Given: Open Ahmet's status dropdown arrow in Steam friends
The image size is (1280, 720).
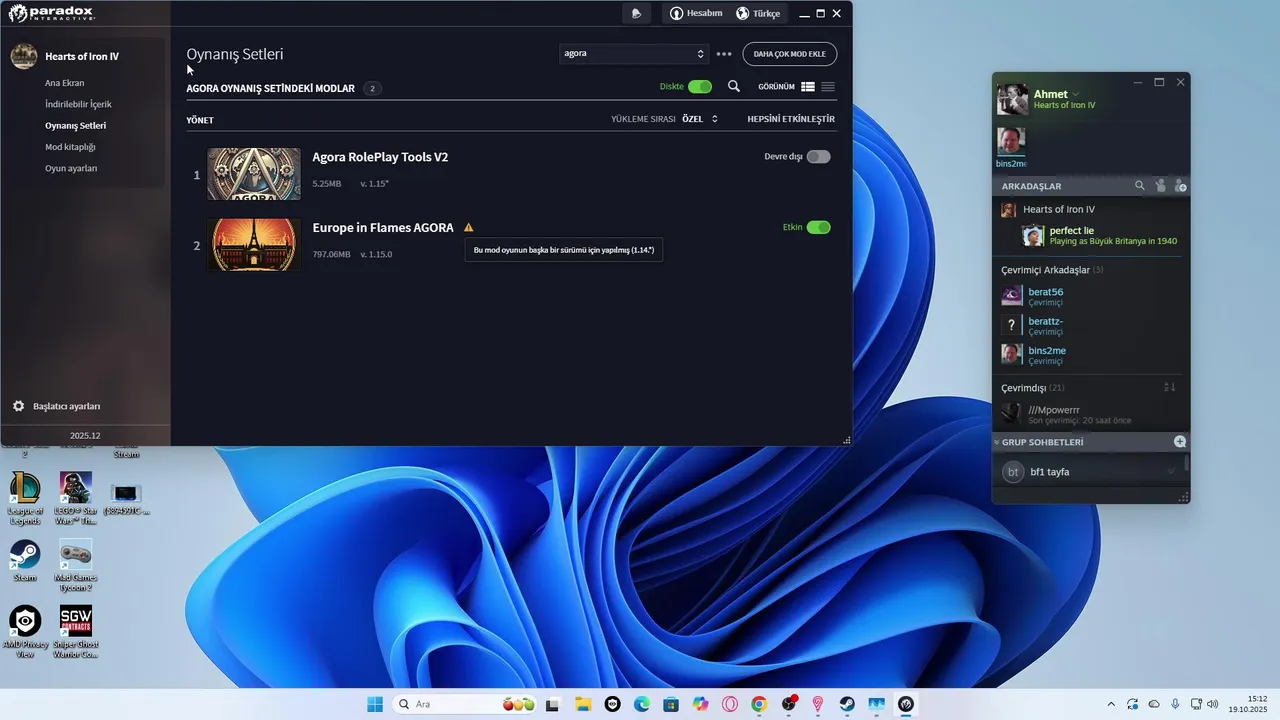Looking at the screenshot, I should pyautogui.click(x=1076, y=94).
